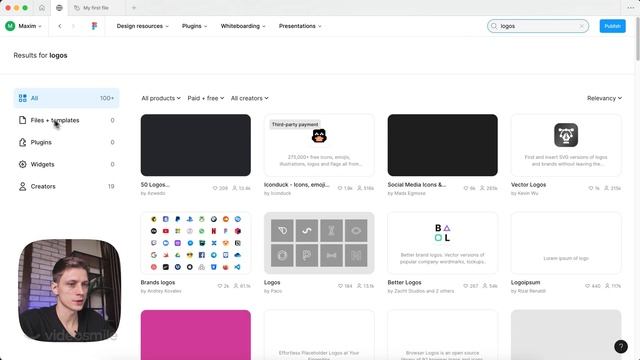Select the globe Community tab icon
The image size is (640, 360).
coord(59,8)
